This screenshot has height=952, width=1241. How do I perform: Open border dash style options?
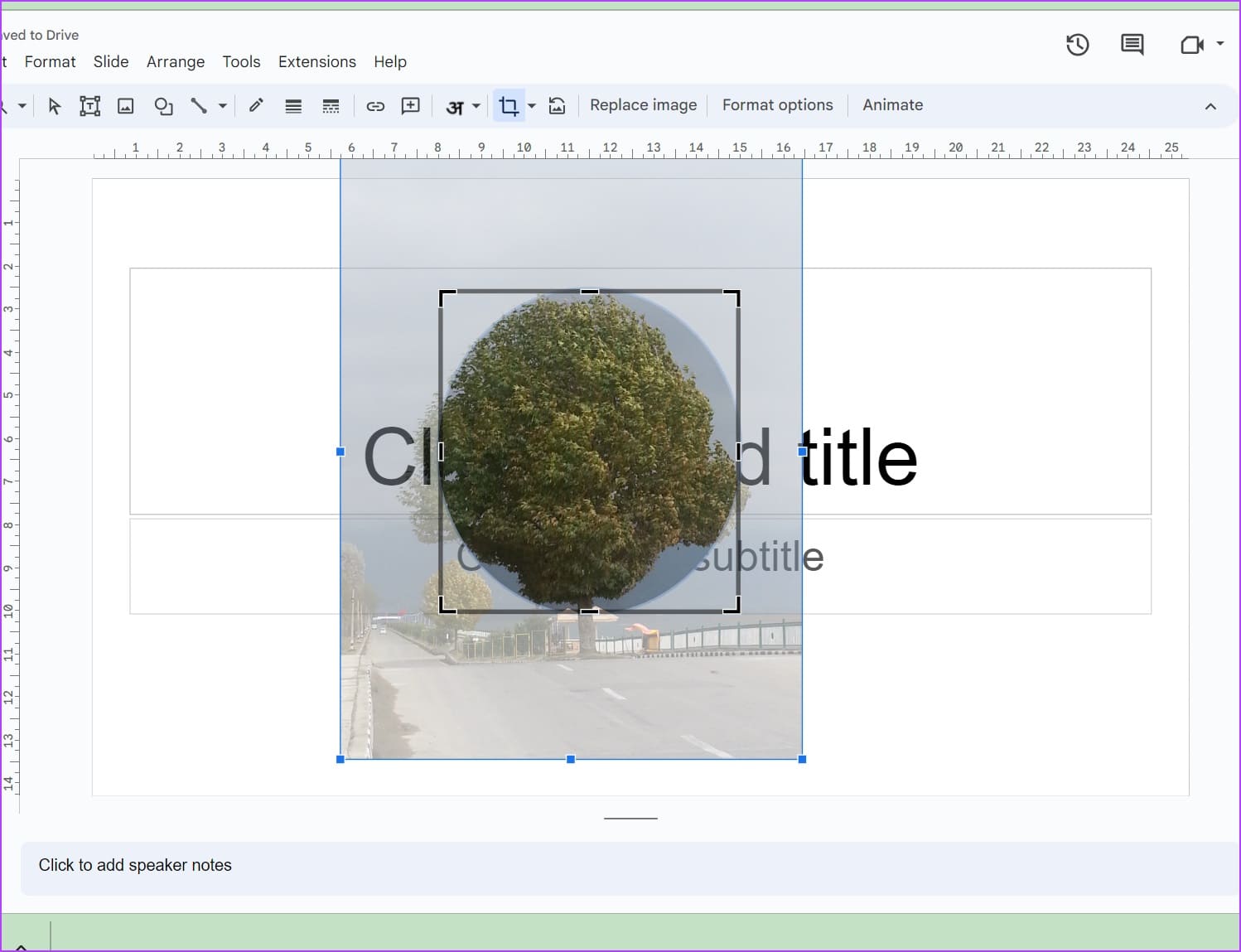[331, 106]
